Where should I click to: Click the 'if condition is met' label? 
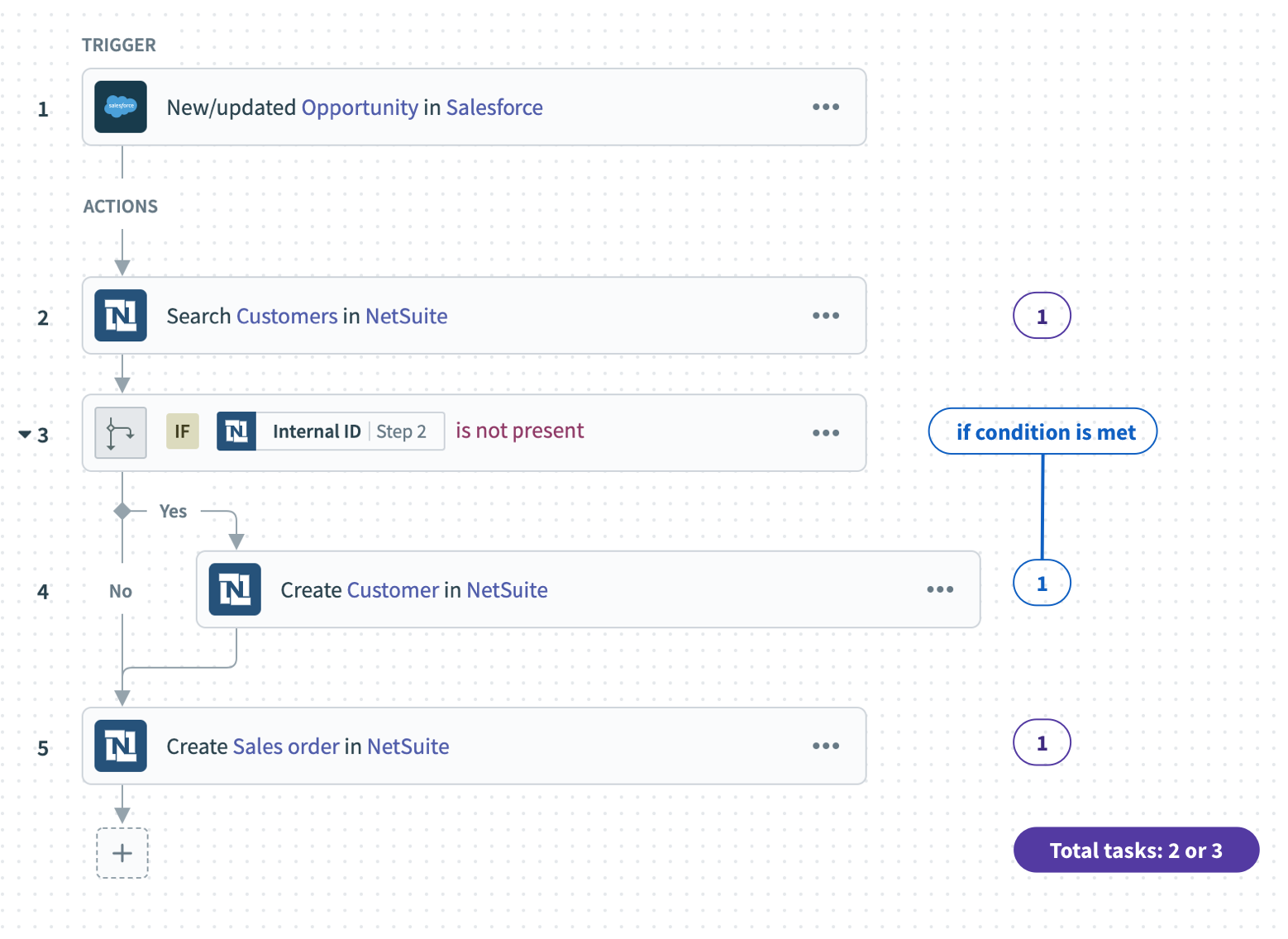click(x=1042, y=431)
